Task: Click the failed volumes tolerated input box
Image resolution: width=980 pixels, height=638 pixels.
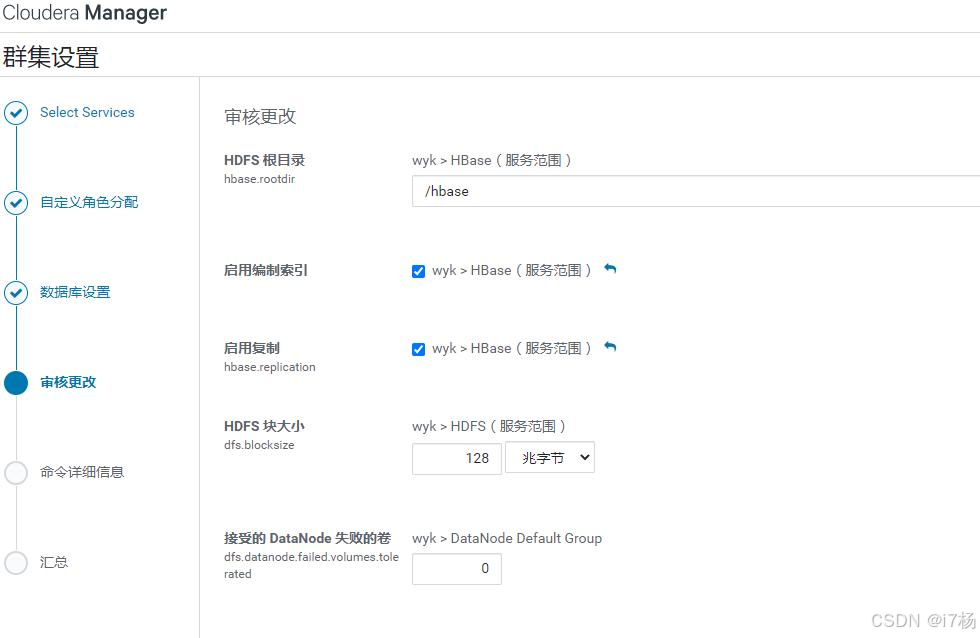Action: [x=456, y=568]
